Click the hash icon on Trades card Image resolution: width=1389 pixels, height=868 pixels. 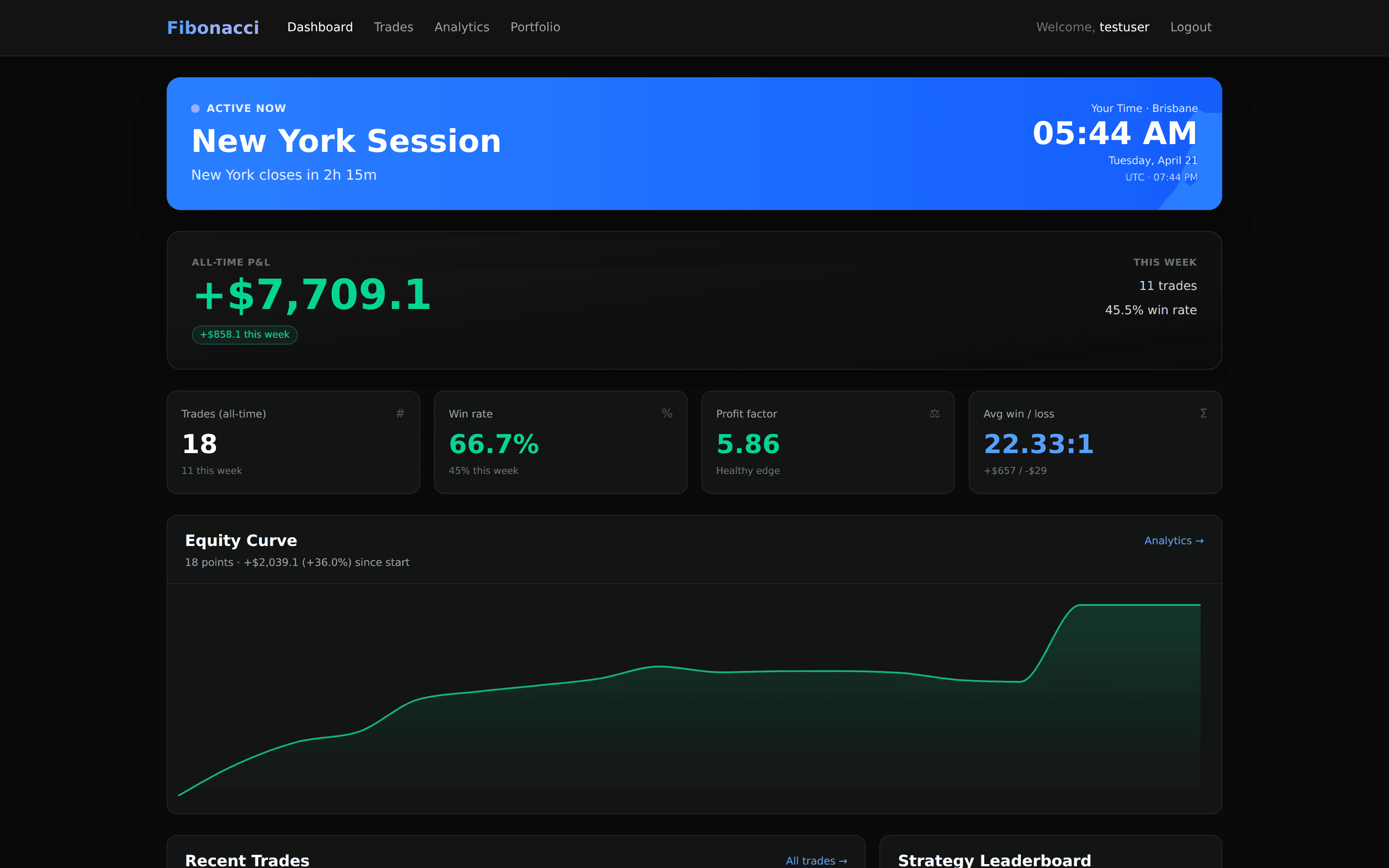tap(400, 413)
